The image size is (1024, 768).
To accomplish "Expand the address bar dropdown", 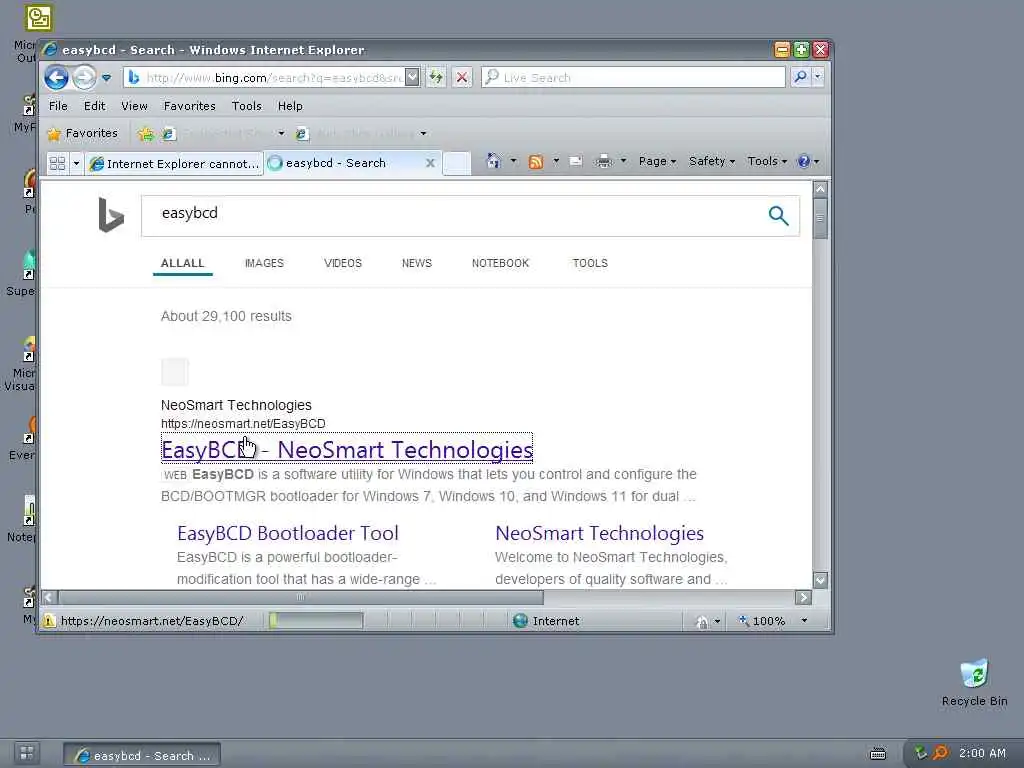I will click(412, 78).
